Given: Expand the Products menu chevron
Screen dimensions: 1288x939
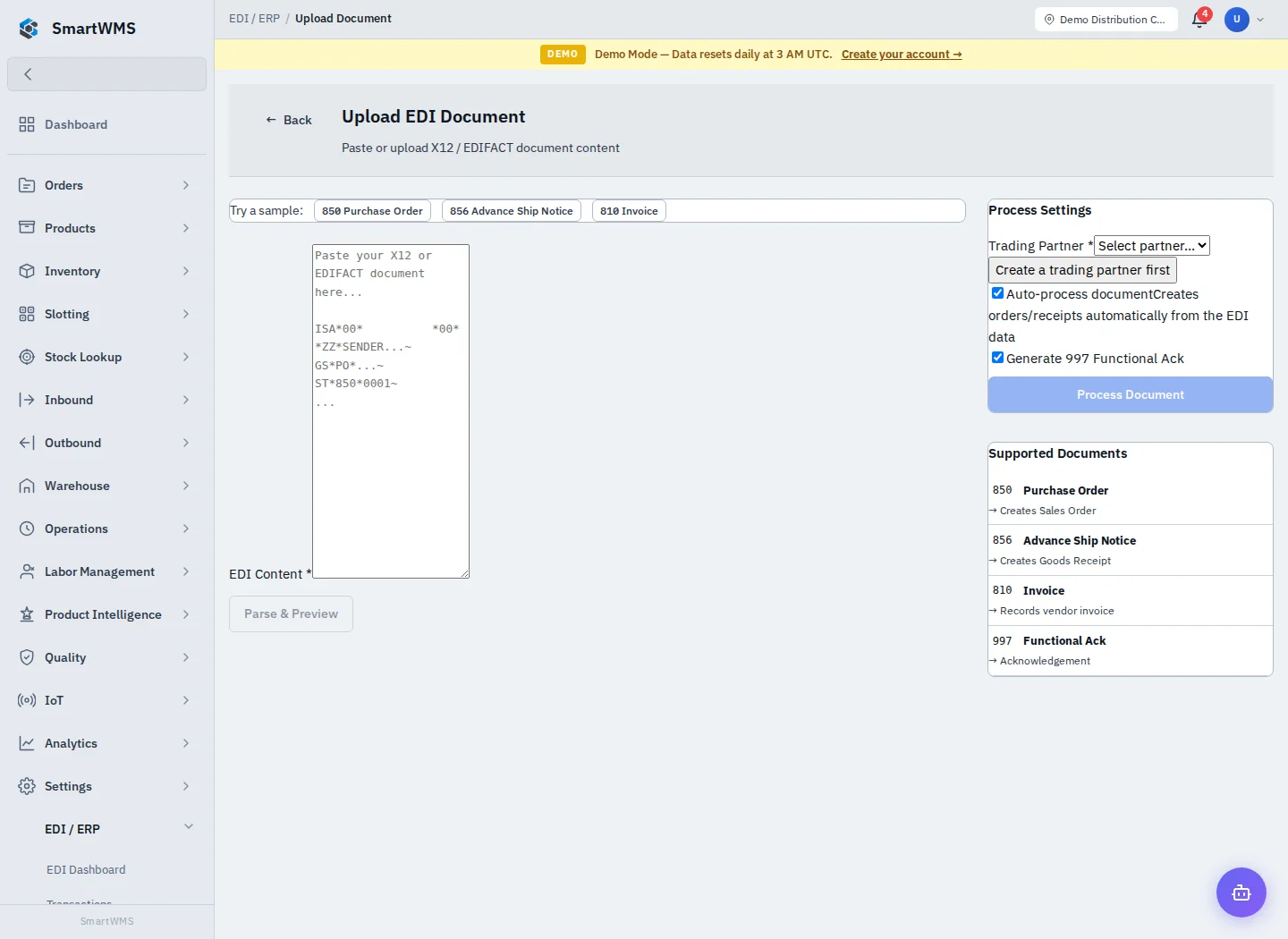Looking at the screenshot, I should click(186, 228).
